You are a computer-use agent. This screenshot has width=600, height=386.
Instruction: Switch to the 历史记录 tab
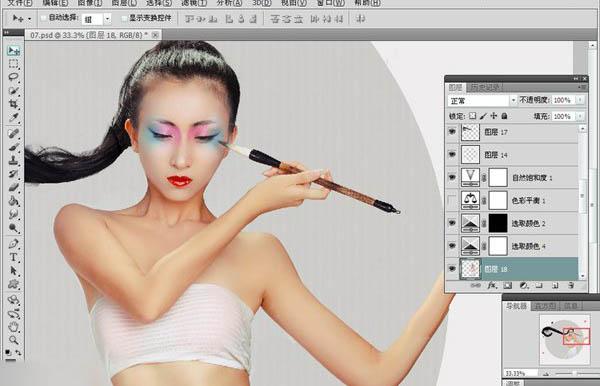[x=485, y=88]
